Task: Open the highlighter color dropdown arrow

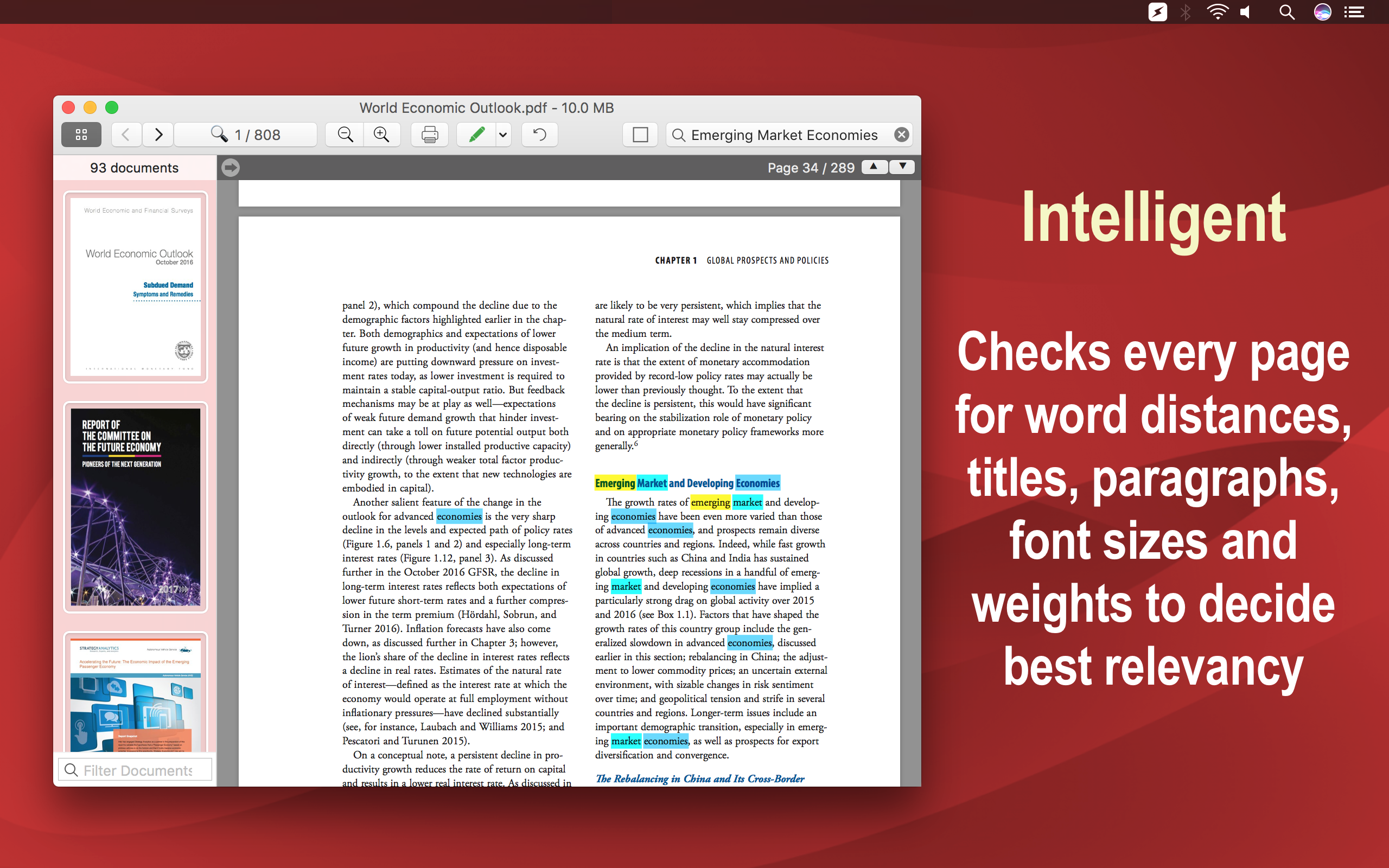Action: [x=504, y=135]
